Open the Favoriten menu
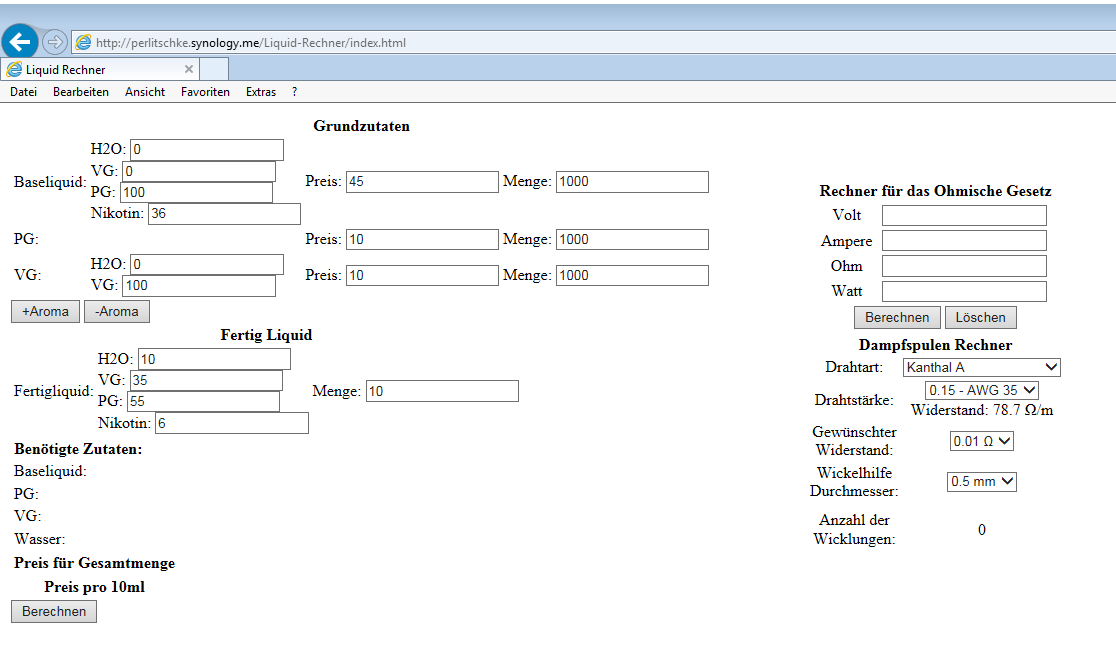This screenshot has width=1116, height=664. [205, 92]
